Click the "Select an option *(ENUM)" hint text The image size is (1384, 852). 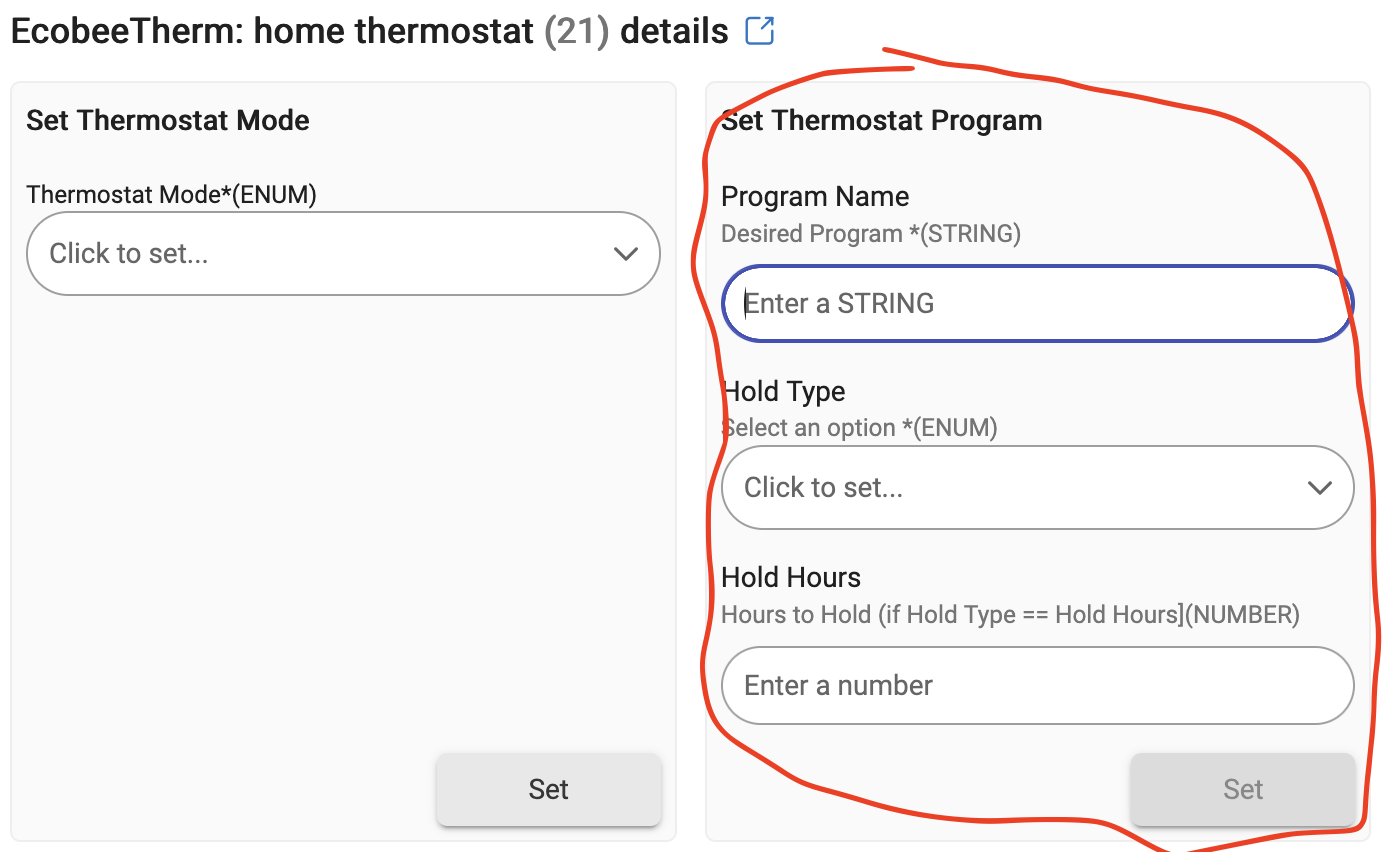[x=860, y=428]
